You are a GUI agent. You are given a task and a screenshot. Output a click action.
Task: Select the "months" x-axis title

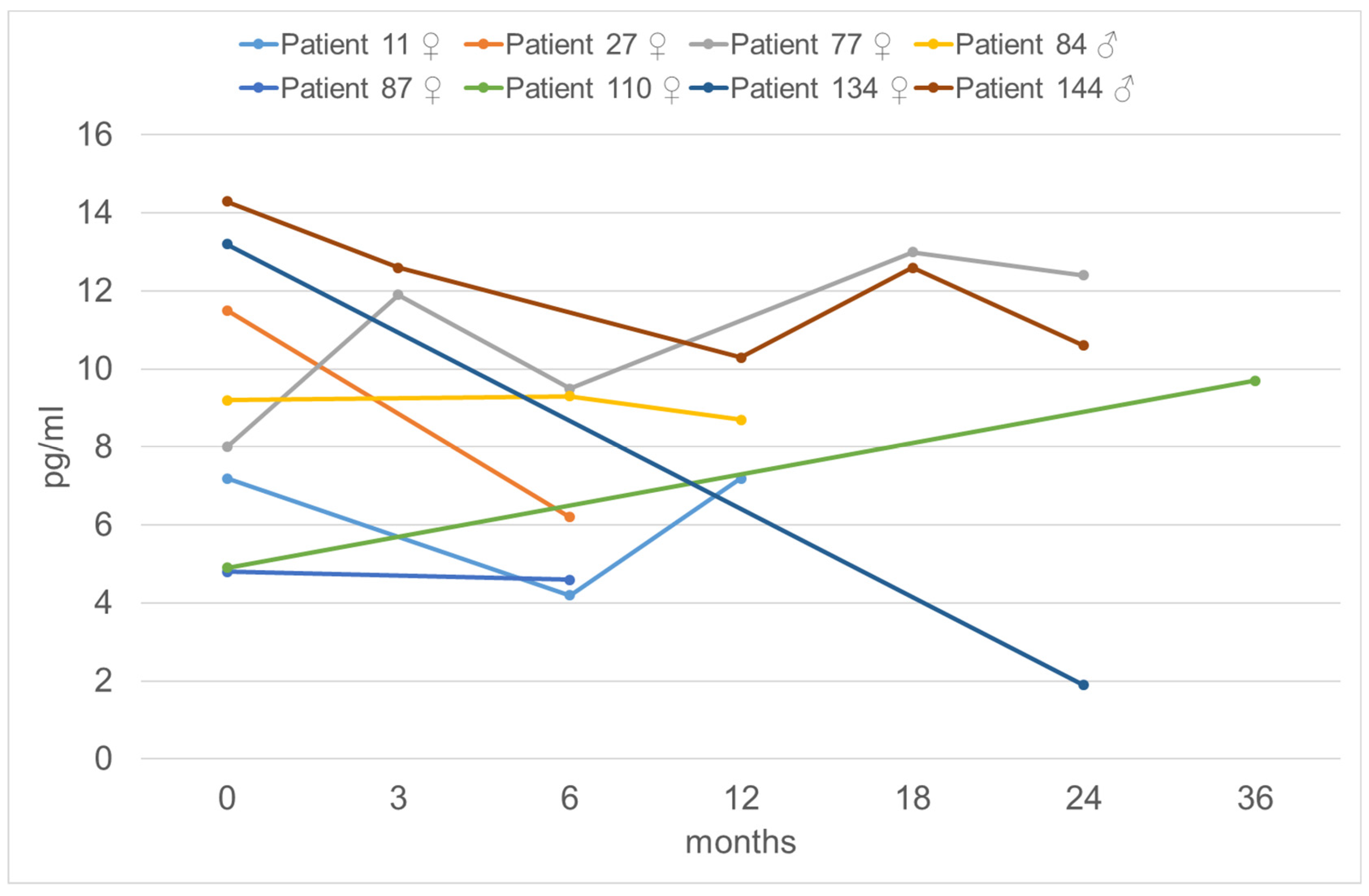(741, 843)
